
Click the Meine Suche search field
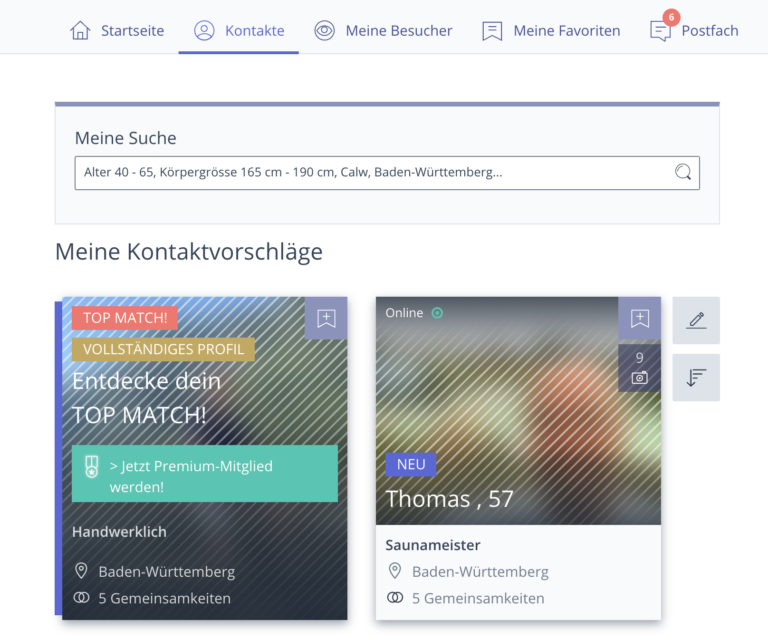pos(387,173)
